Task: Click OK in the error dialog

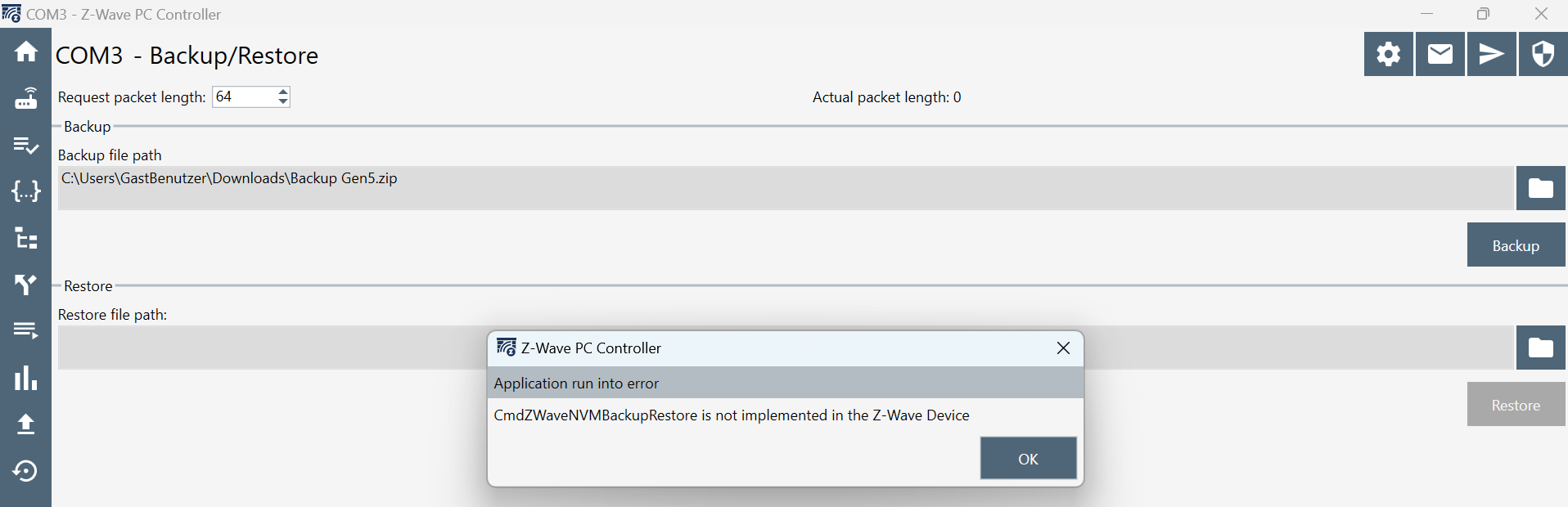Action: click(1028, 458)
